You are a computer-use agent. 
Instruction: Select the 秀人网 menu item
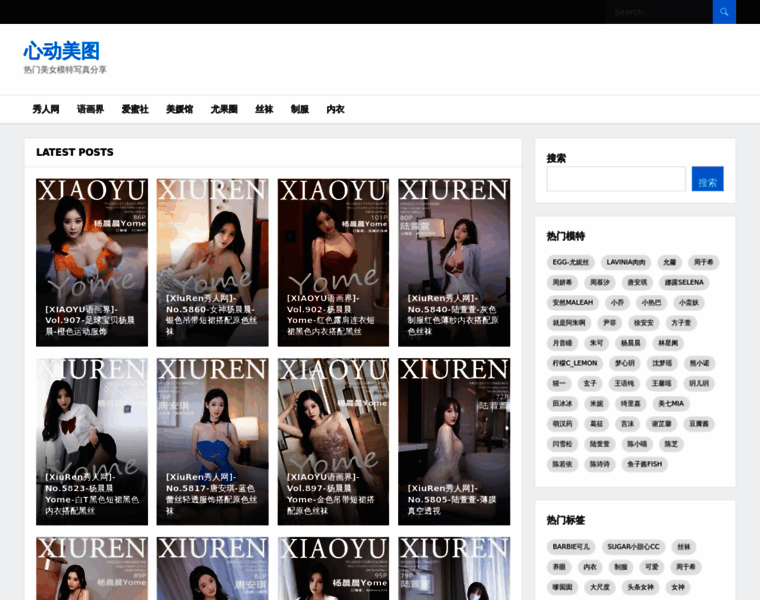46,109
